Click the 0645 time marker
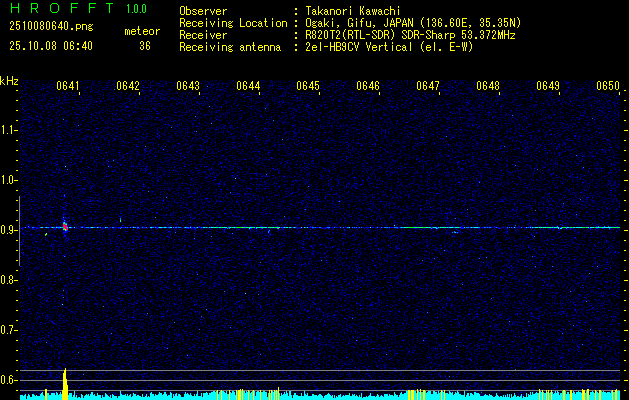 click(308, 86)
